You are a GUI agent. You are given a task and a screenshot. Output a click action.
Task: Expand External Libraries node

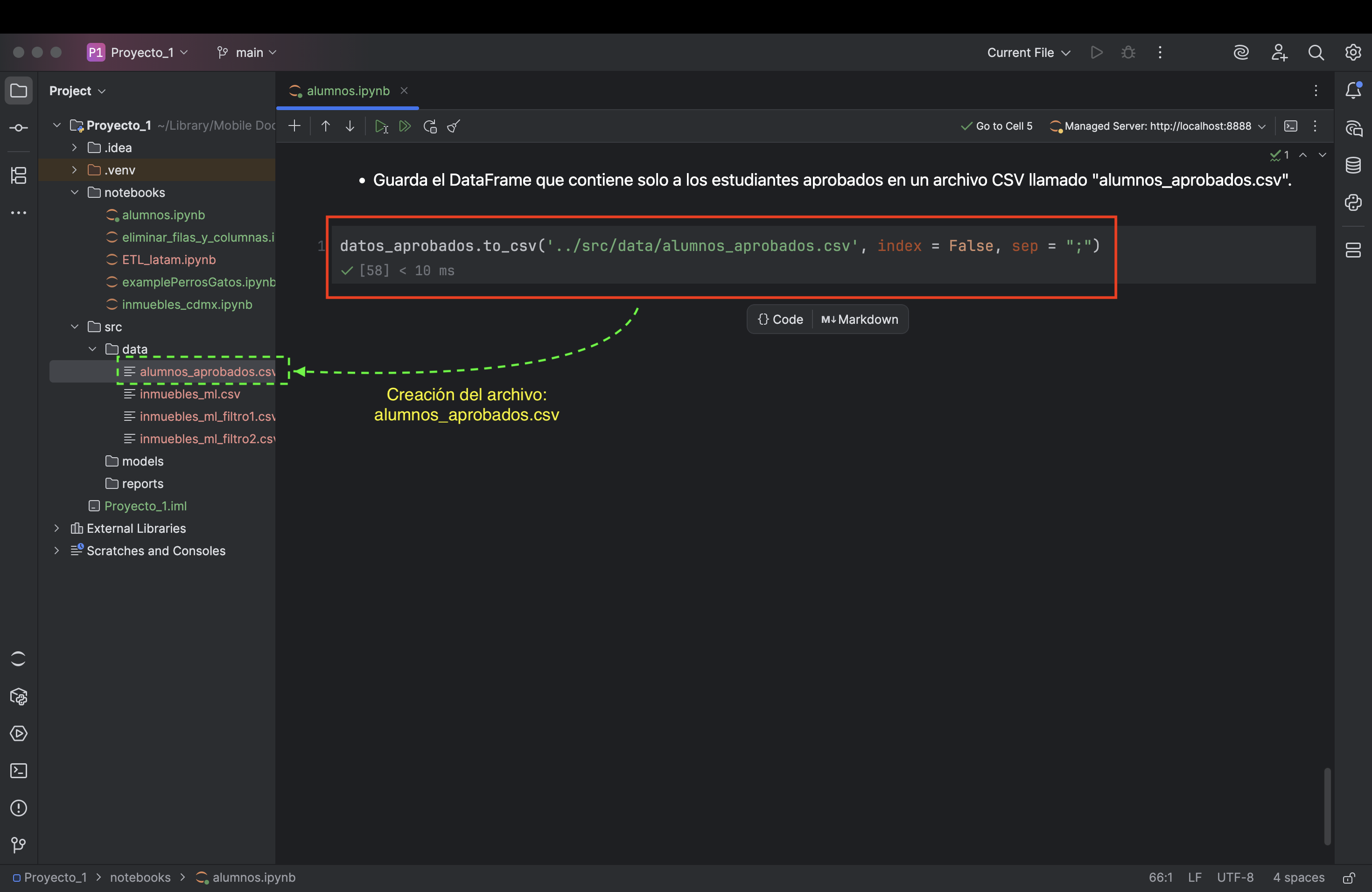[56, 529]
